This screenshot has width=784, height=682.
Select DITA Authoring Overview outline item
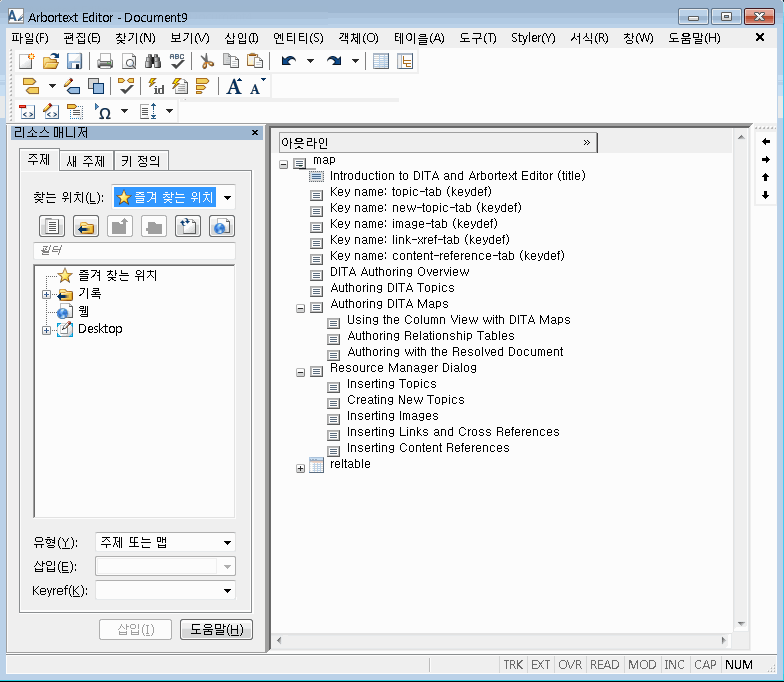400,272
